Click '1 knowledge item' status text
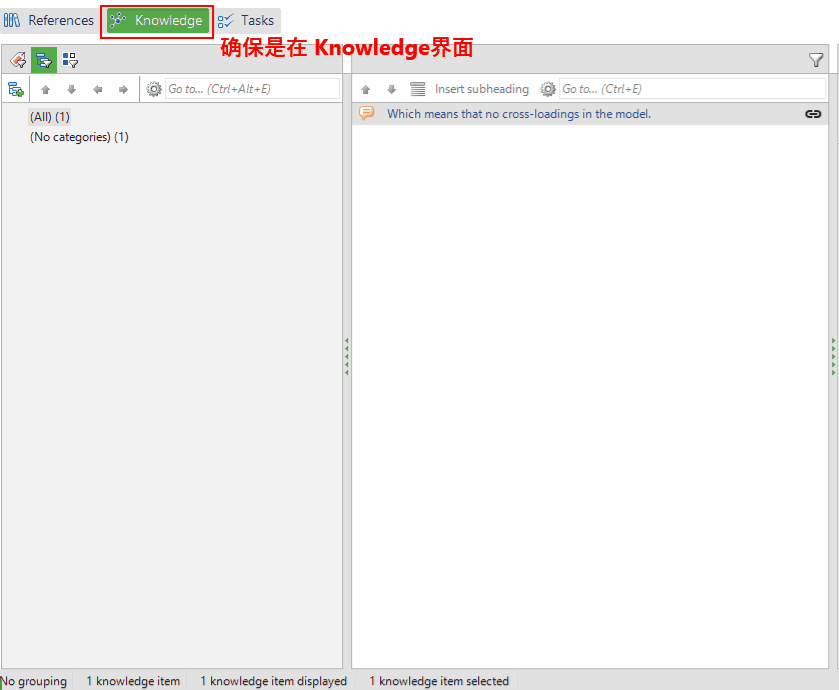This screenshot has width=839, height=690. click(133, 681)
